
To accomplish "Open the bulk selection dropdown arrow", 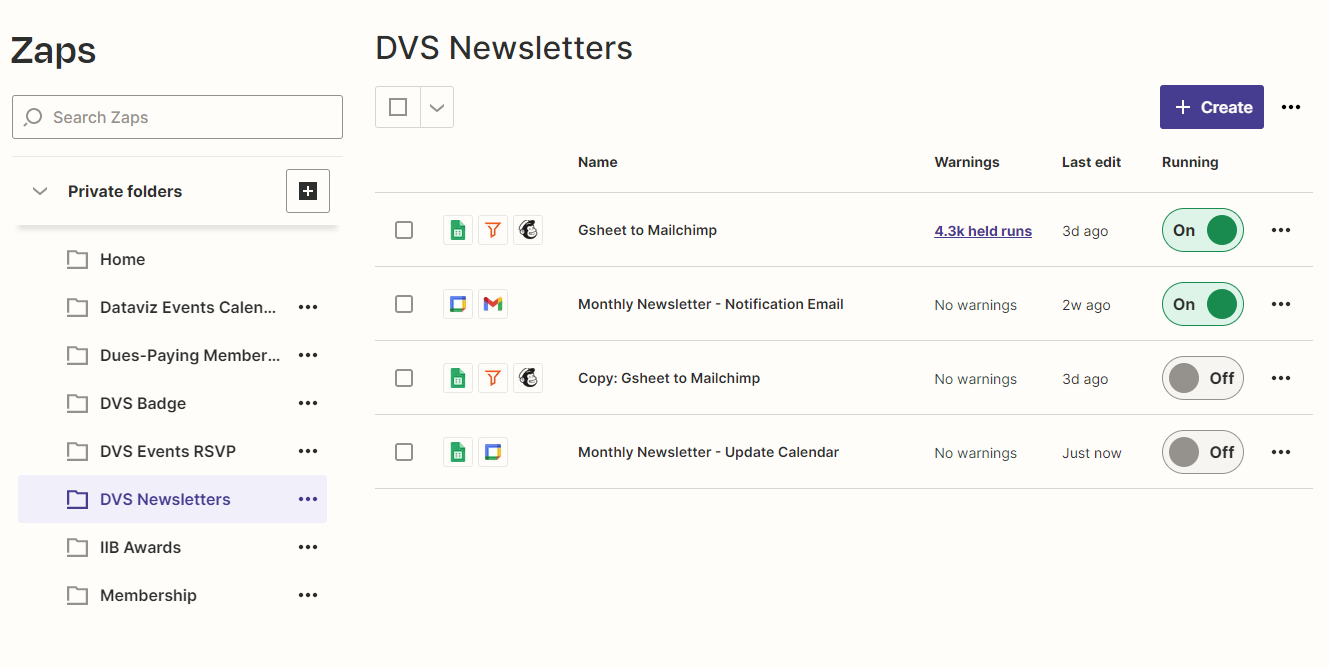I will coord(437,107).
